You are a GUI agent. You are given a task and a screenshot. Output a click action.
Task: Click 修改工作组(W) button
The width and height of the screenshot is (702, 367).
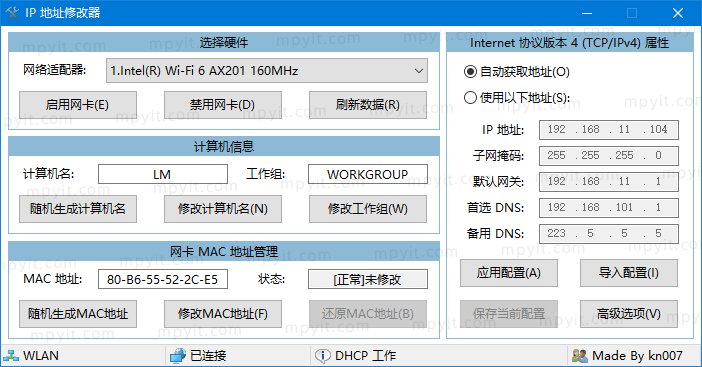click(368, 209)
